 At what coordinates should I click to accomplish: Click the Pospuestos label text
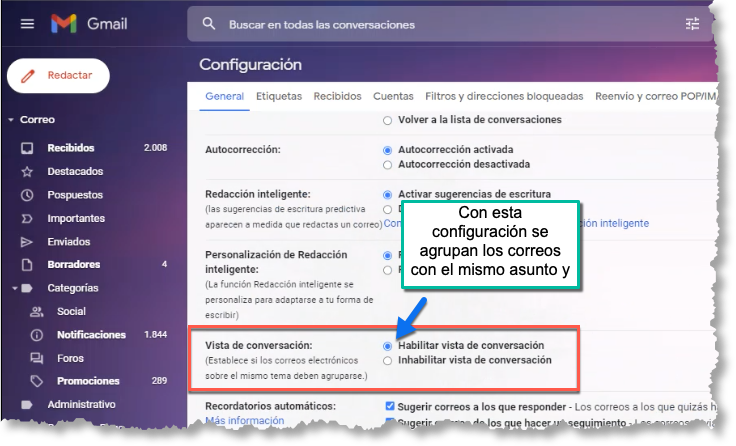click(75, 195)
